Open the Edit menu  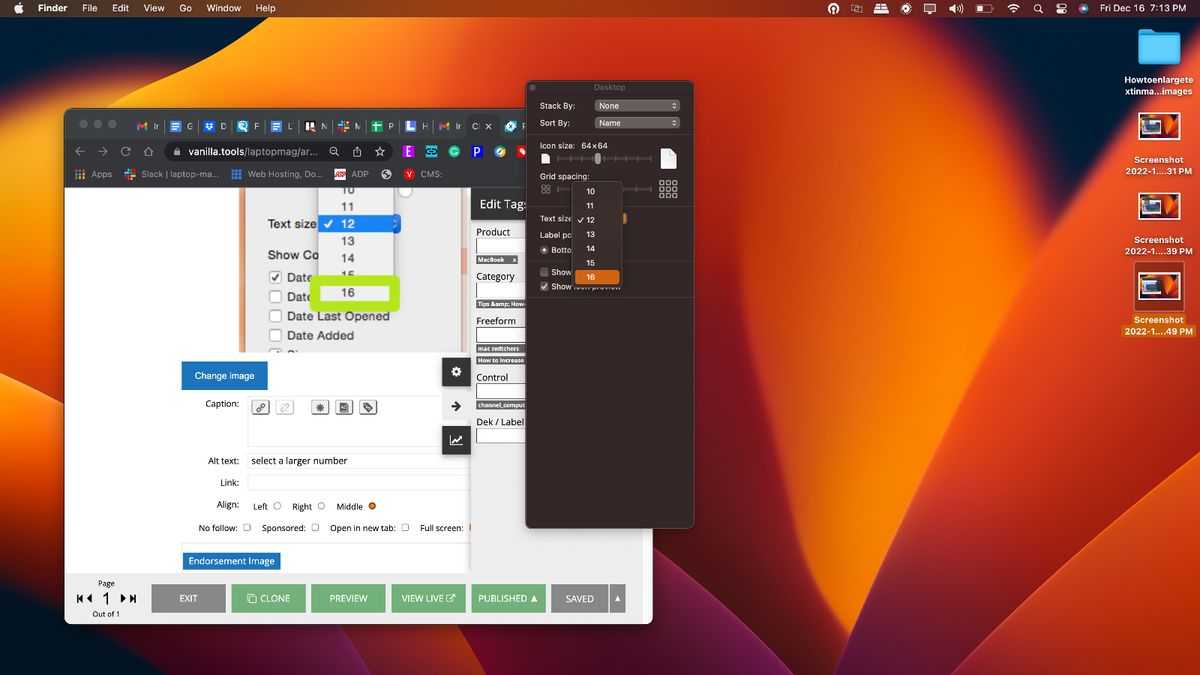(x=121, y=8)
